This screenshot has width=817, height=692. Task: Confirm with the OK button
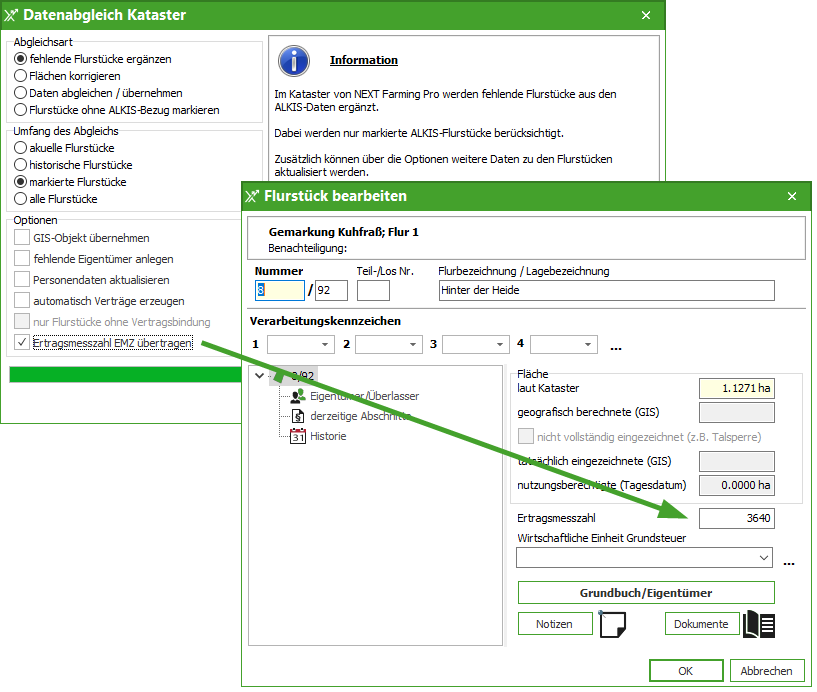pyautogui.click(x=685, y=671)
